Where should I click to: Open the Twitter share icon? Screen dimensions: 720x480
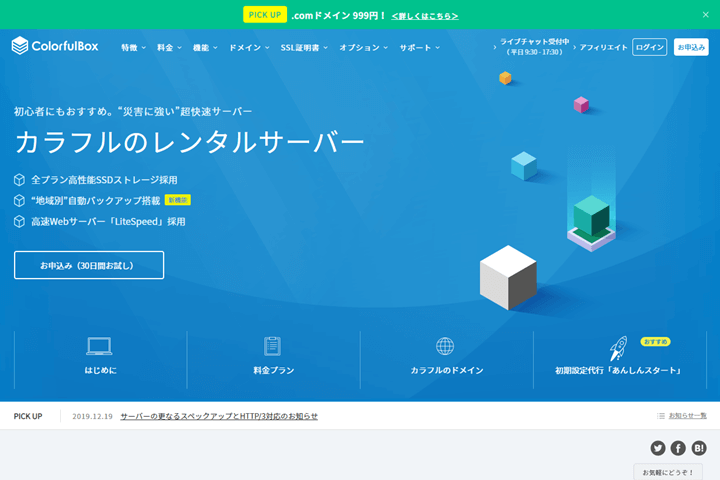[658, 448]
